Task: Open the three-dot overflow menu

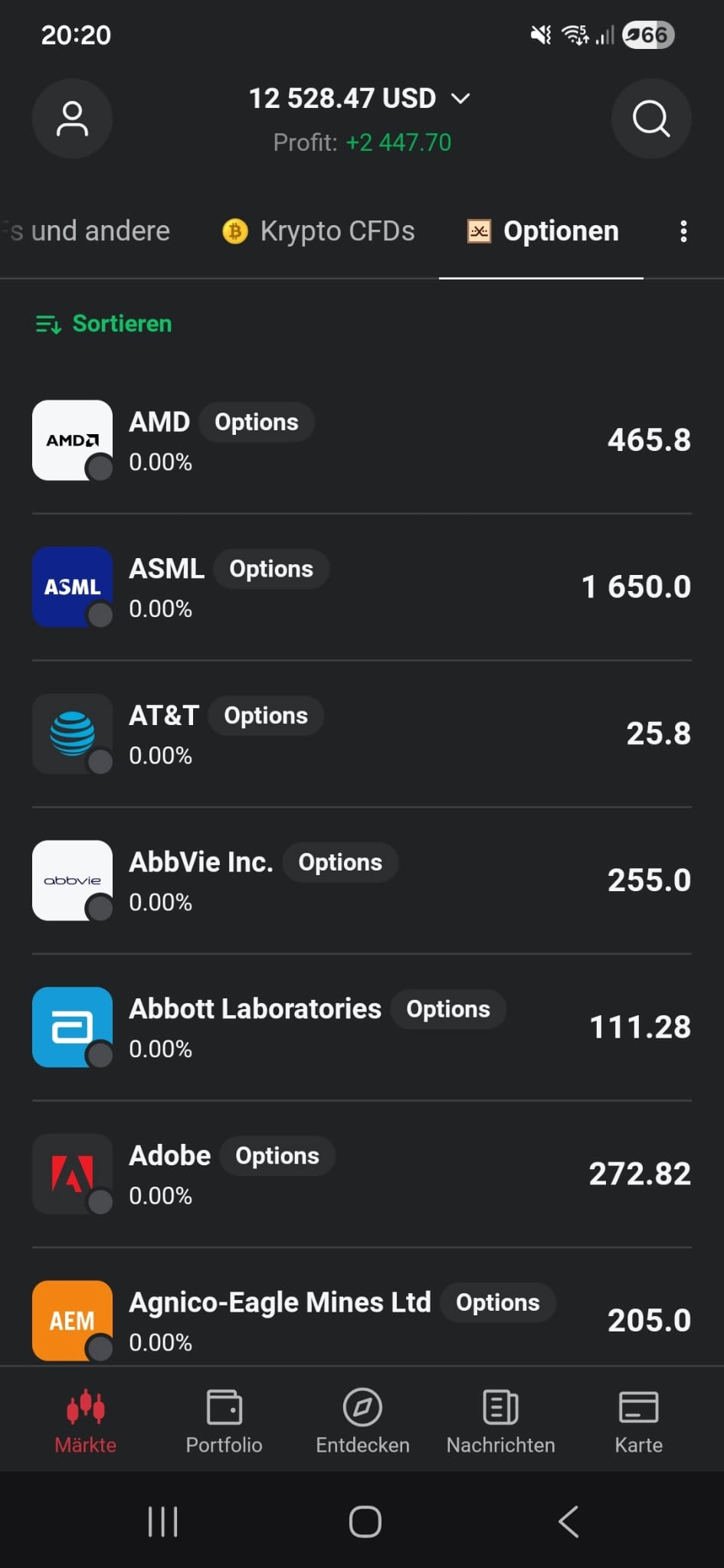Action: pos(683,231)
